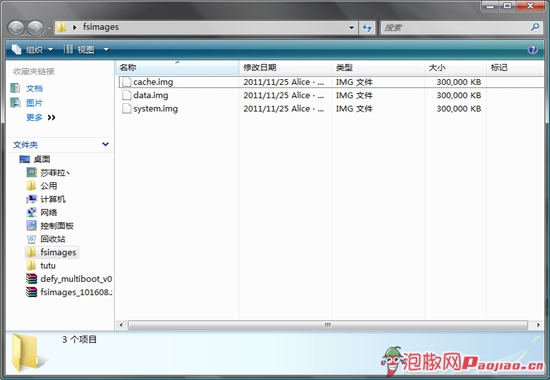Show more favorite links via 更多
The image size is (550, 380).
tap(41, 117)
